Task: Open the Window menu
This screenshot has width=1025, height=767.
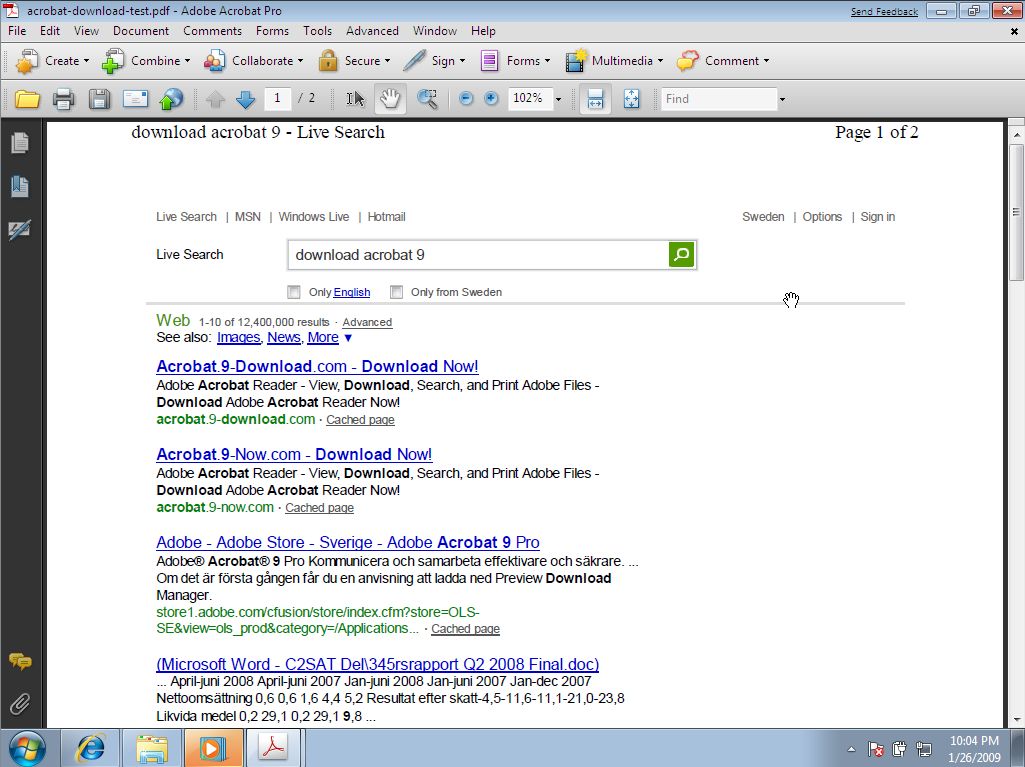Action: [x=435, y=31]
